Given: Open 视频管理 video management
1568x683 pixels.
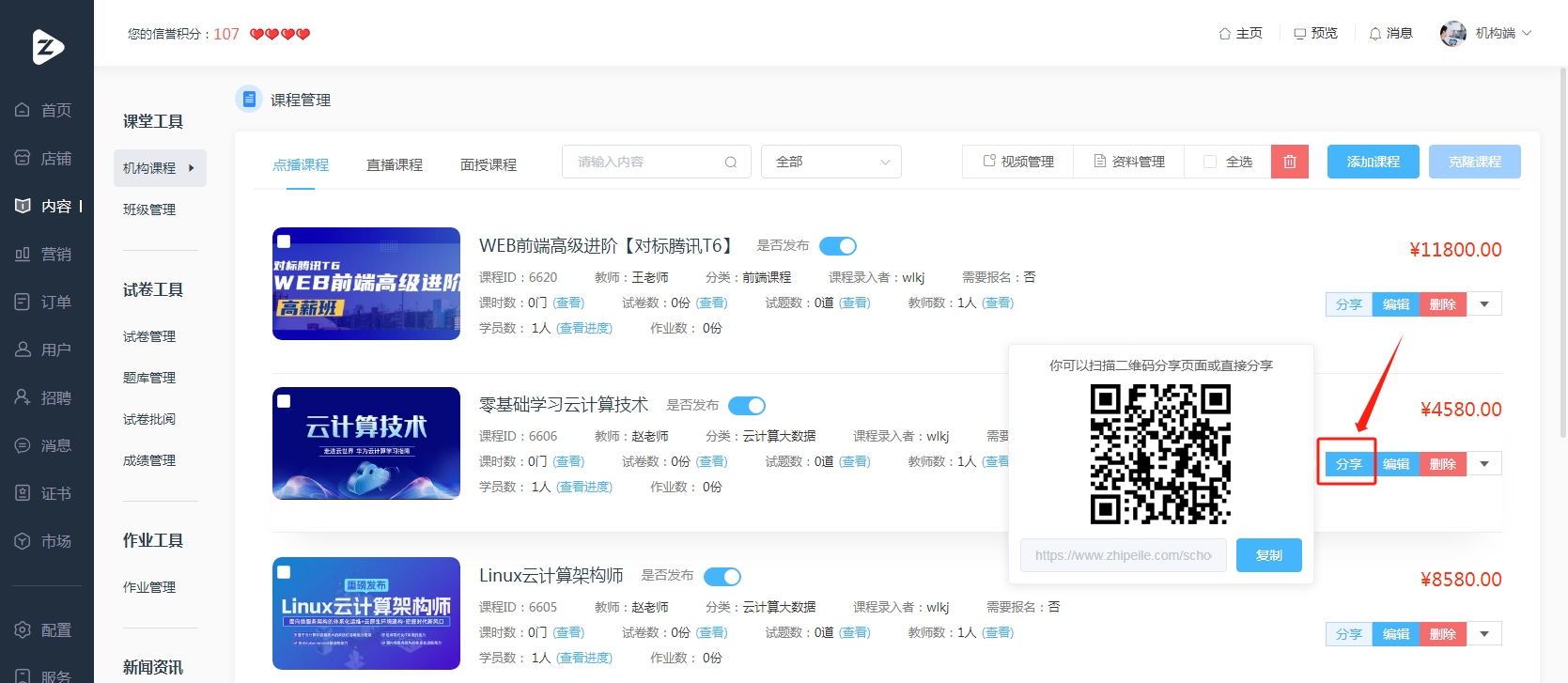Looking at the screenshot, I should (x=1018, y=162).
